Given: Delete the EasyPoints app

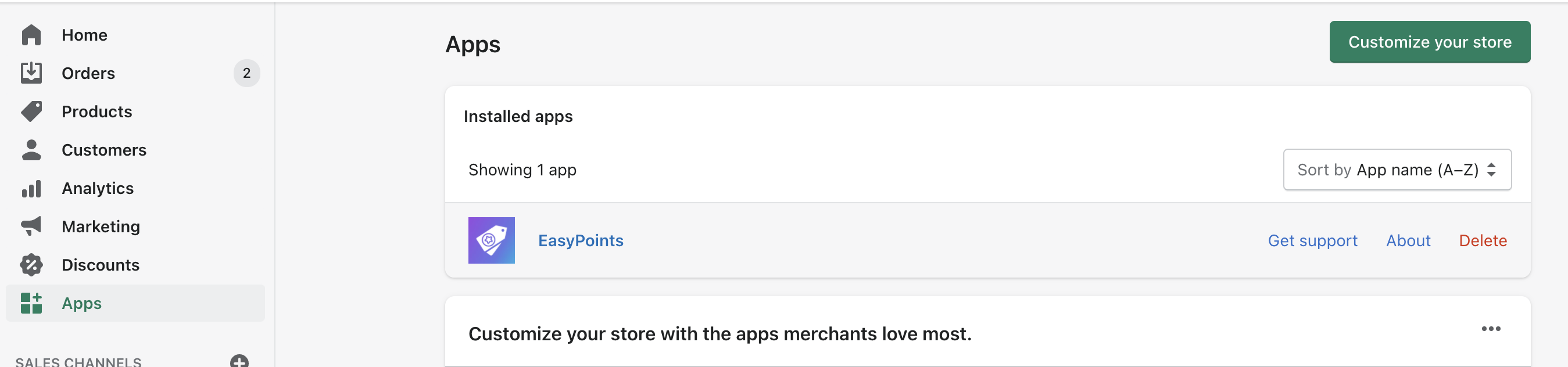Looking at the screenshot, I should point(1482,240).
